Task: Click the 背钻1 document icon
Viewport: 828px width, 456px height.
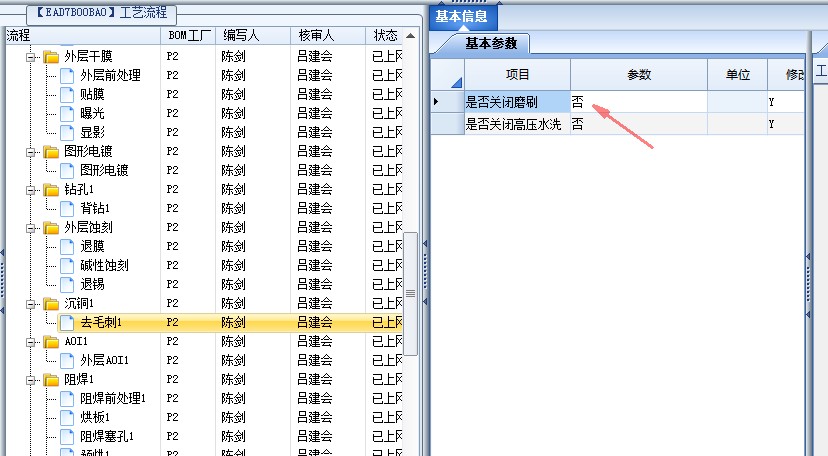Action: tap(67, 208)
